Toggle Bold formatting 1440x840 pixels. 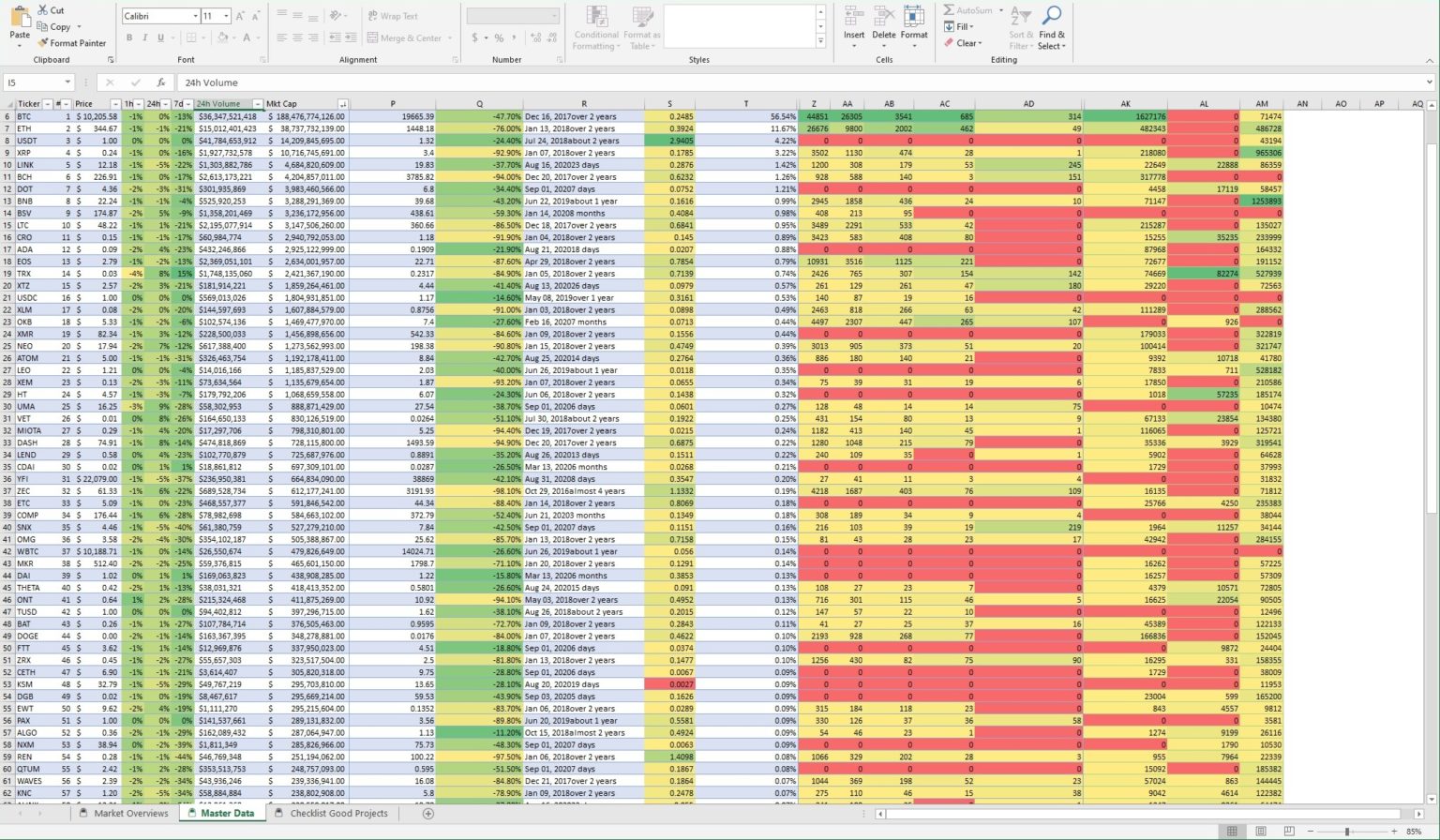129,37
